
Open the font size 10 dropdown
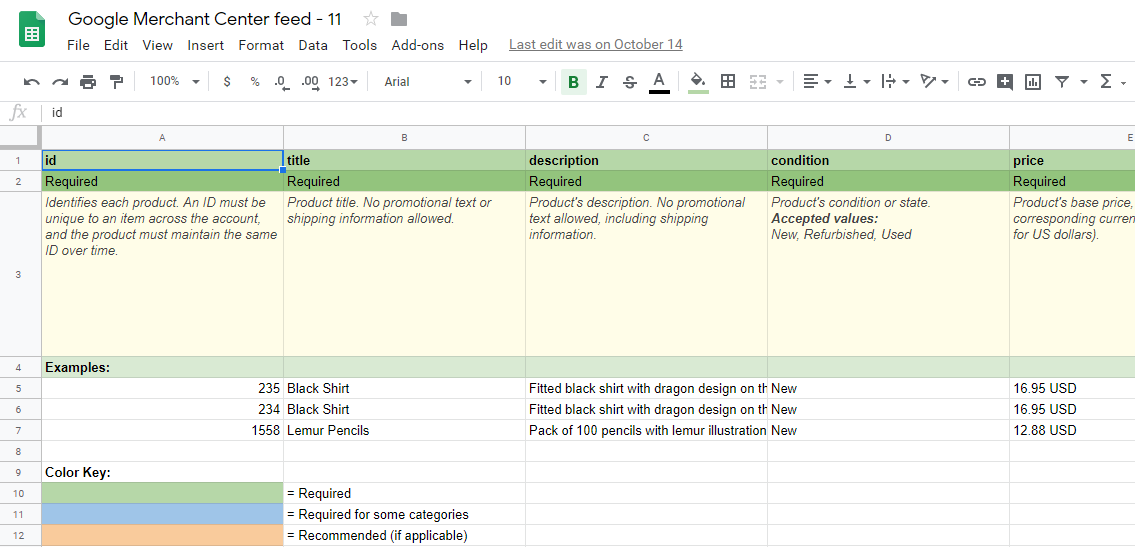click(521, 82)
